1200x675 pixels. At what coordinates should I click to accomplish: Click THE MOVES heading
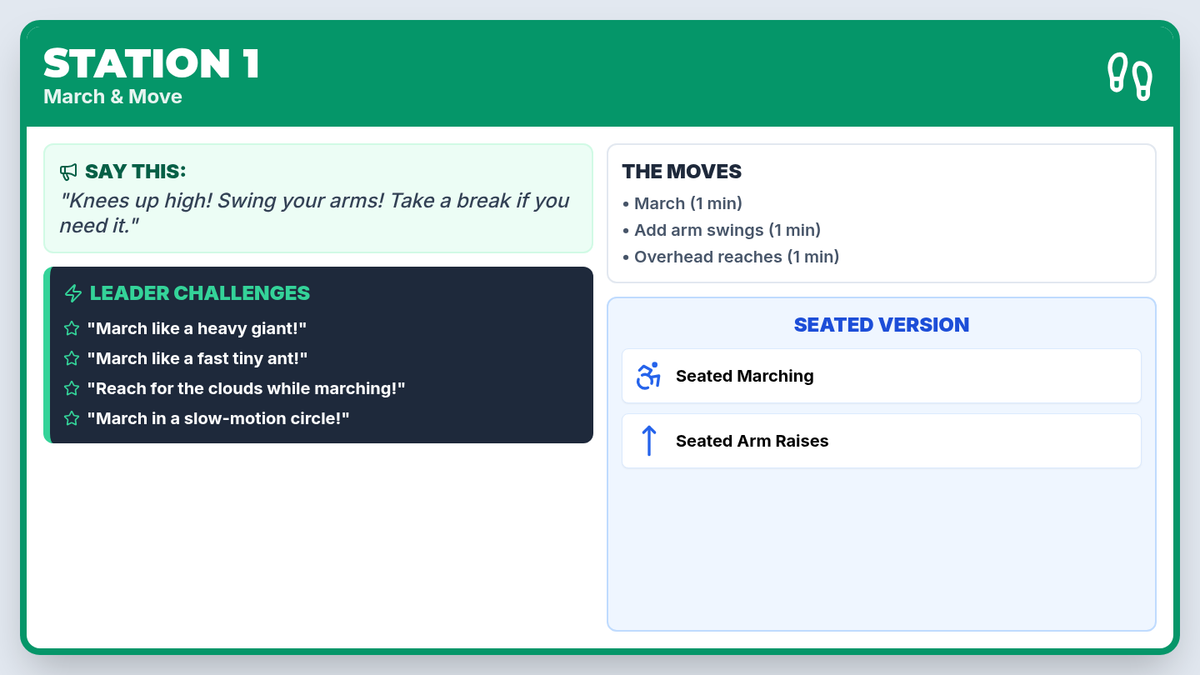pos(682,172)
